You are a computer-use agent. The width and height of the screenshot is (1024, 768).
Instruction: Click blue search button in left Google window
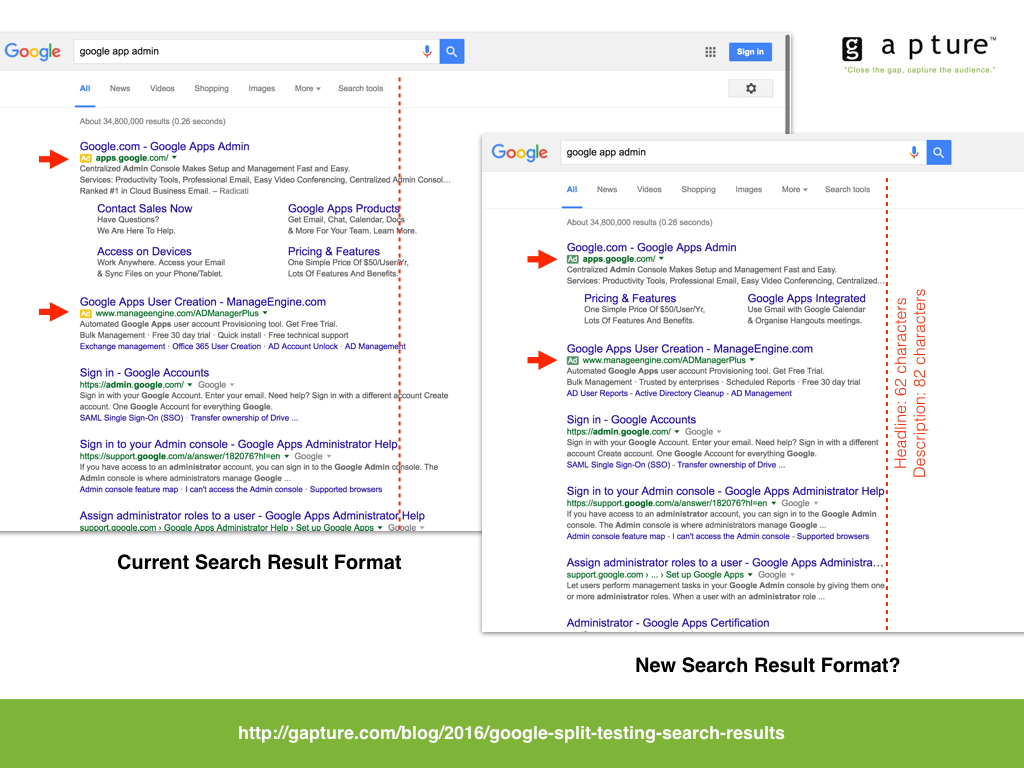(452, 51)
